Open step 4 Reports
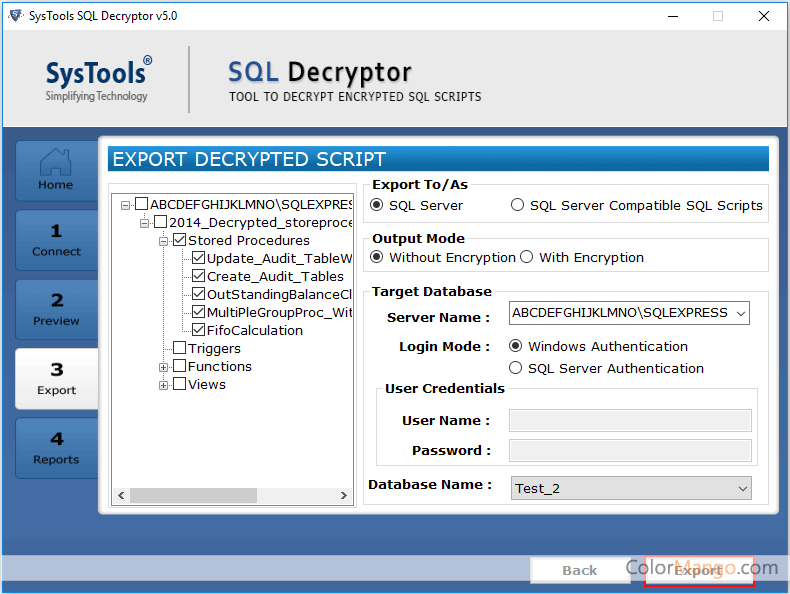Screen dimensions: 790x594 56,448
